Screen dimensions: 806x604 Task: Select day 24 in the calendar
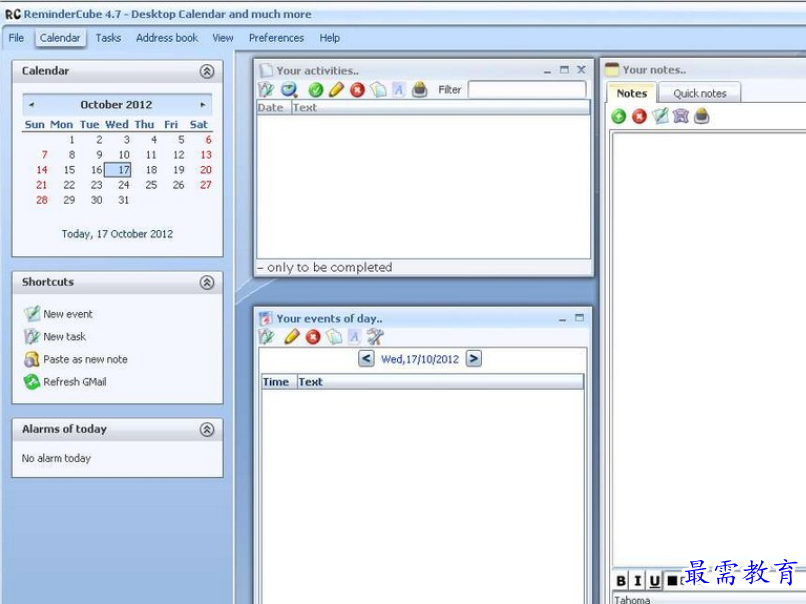pyautogui.click(x=124, y=185)
